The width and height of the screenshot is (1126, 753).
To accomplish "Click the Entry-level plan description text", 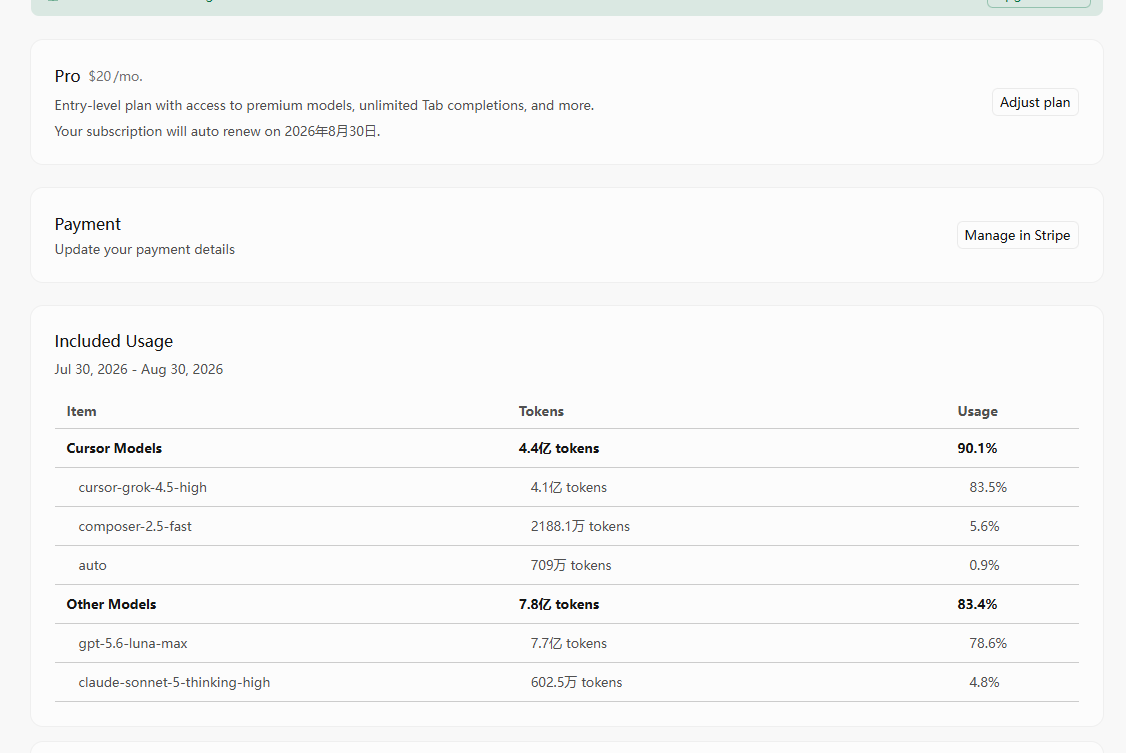I will (324, 106).
